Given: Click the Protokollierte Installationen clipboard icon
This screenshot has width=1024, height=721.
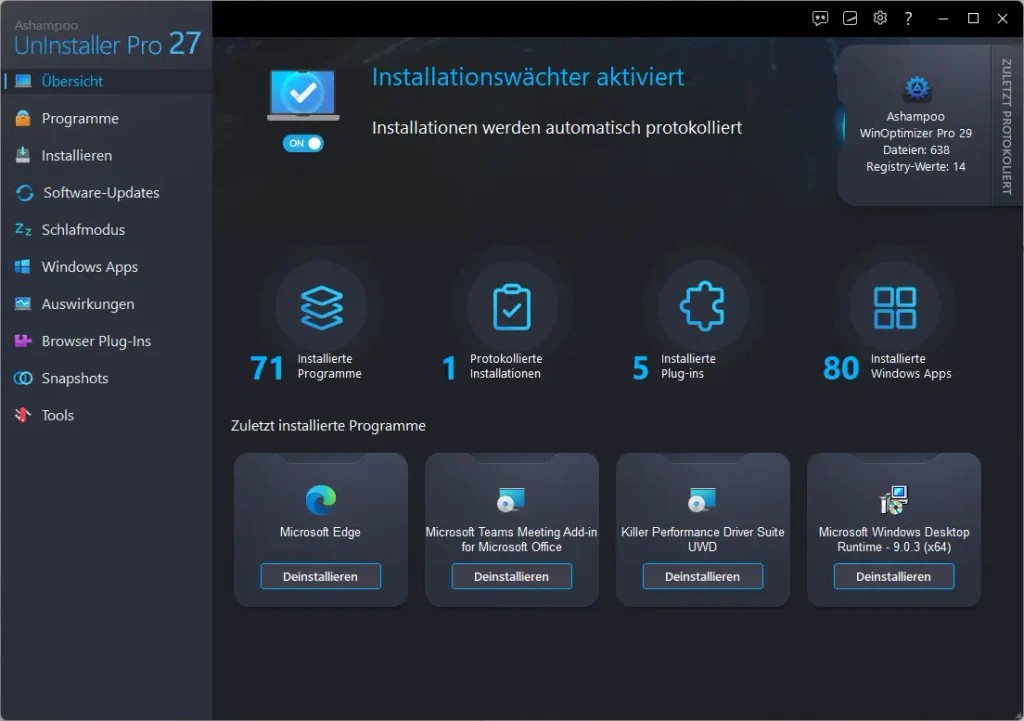Looking at the screenshot, I should tap(512, 307).
